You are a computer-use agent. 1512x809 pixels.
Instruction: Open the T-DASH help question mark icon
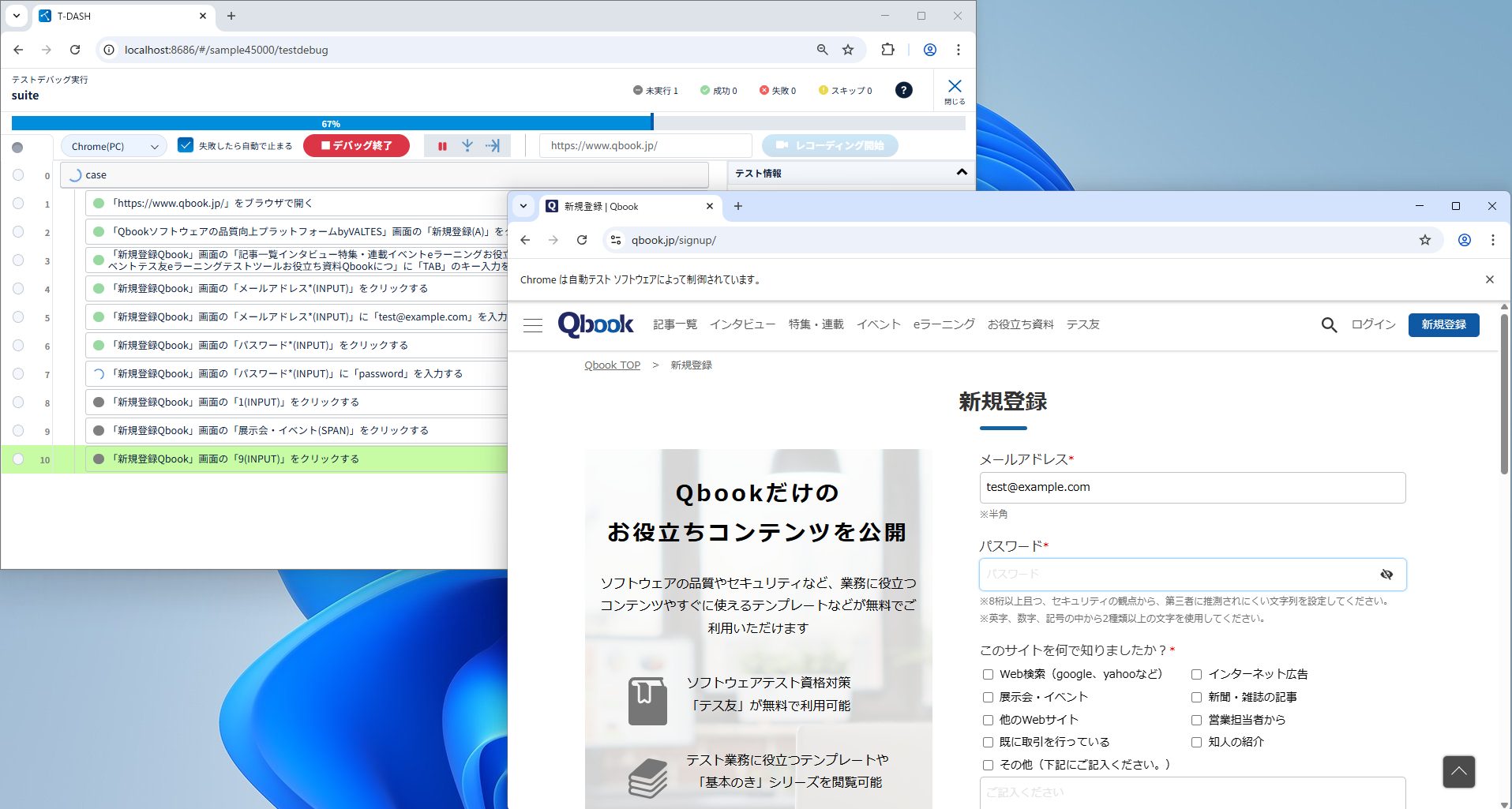point(903,90)
